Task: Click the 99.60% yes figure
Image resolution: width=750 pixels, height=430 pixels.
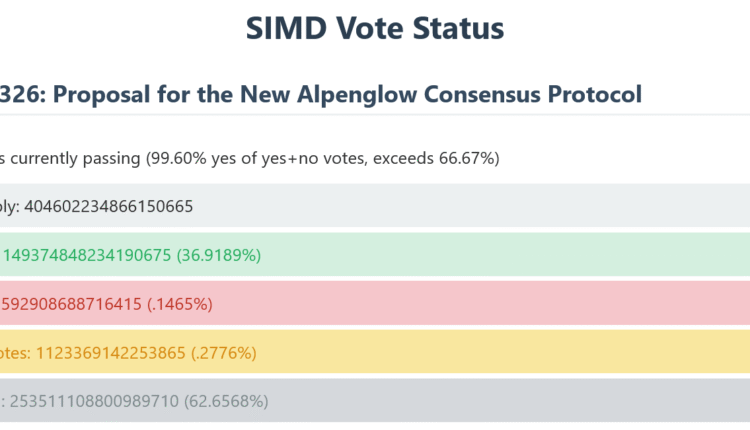Action: point(172,158)
